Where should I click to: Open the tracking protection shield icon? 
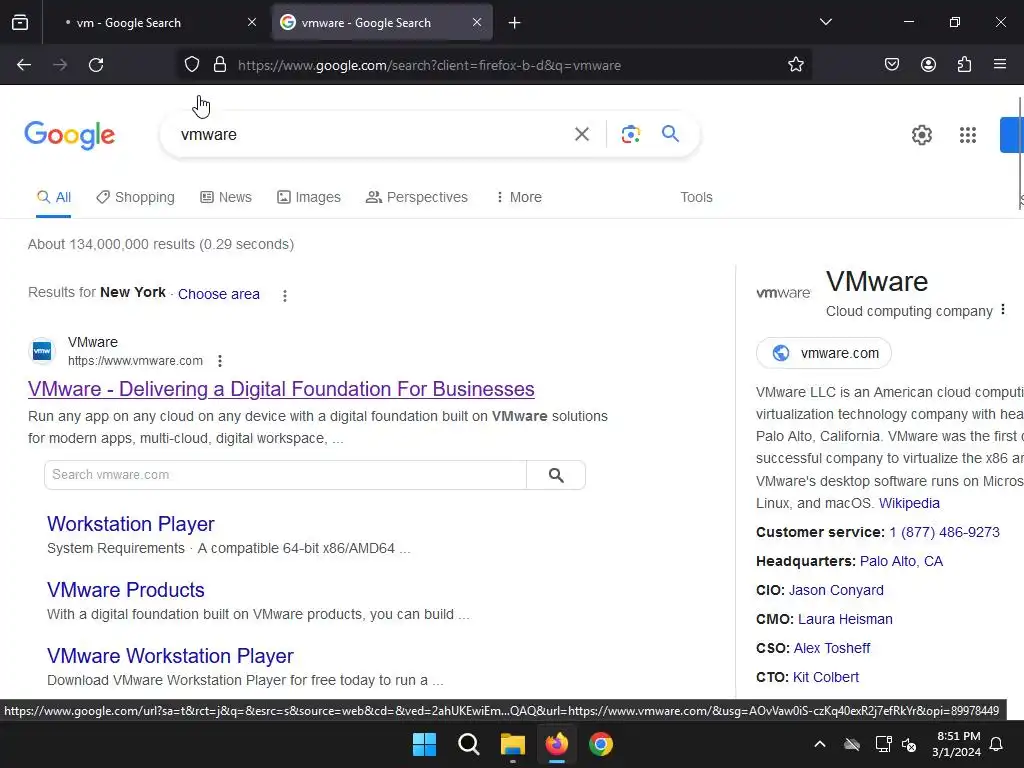(x=191, y=65)
